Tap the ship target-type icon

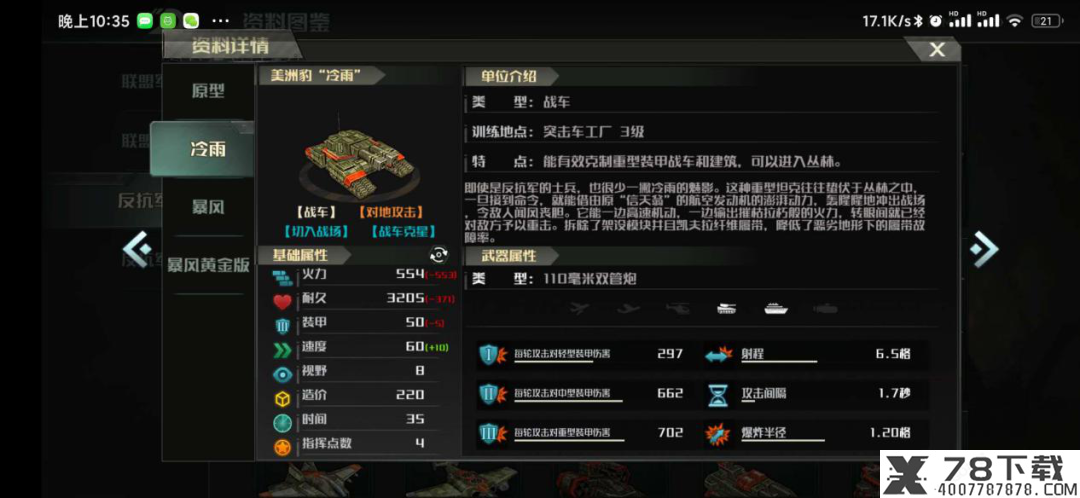pos(776,309)
